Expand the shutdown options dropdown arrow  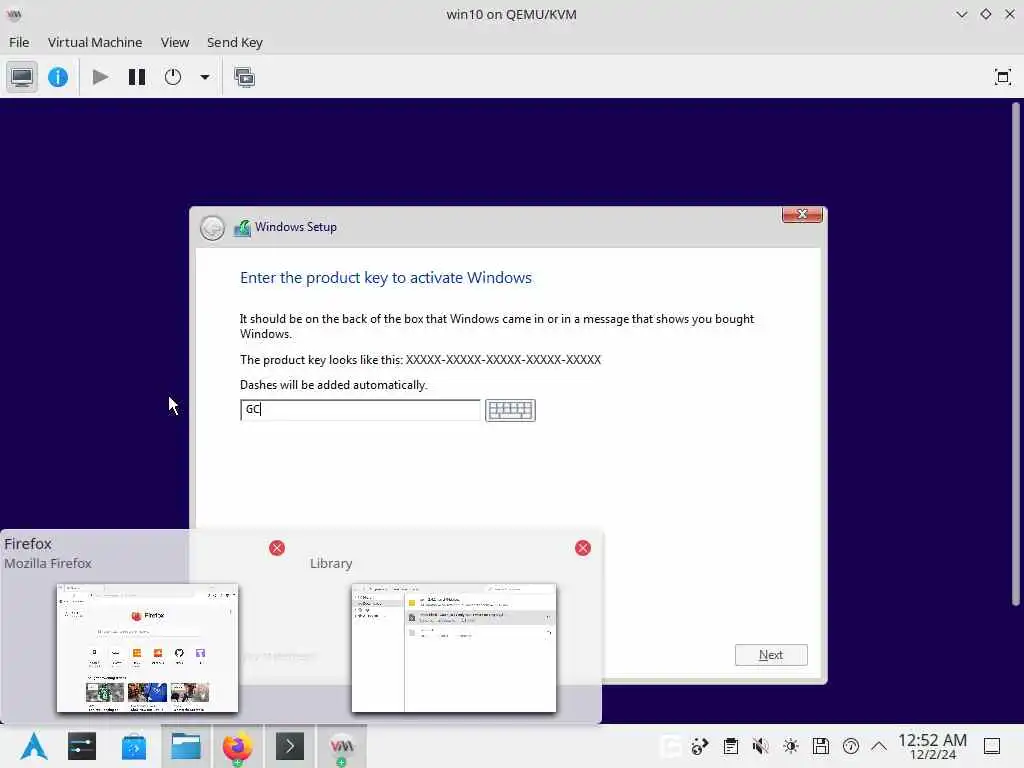pyautogui.click(x=204, y=77)
